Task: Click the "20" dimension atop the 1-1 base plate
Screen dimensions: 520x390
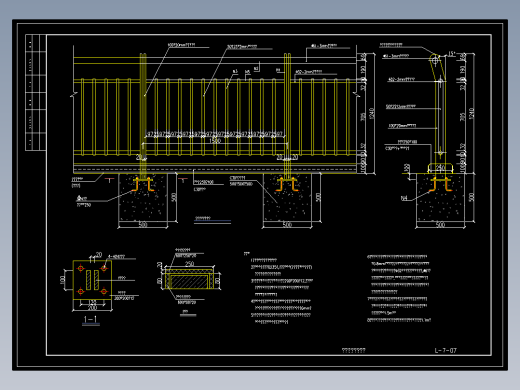Action: pos(99,255)
